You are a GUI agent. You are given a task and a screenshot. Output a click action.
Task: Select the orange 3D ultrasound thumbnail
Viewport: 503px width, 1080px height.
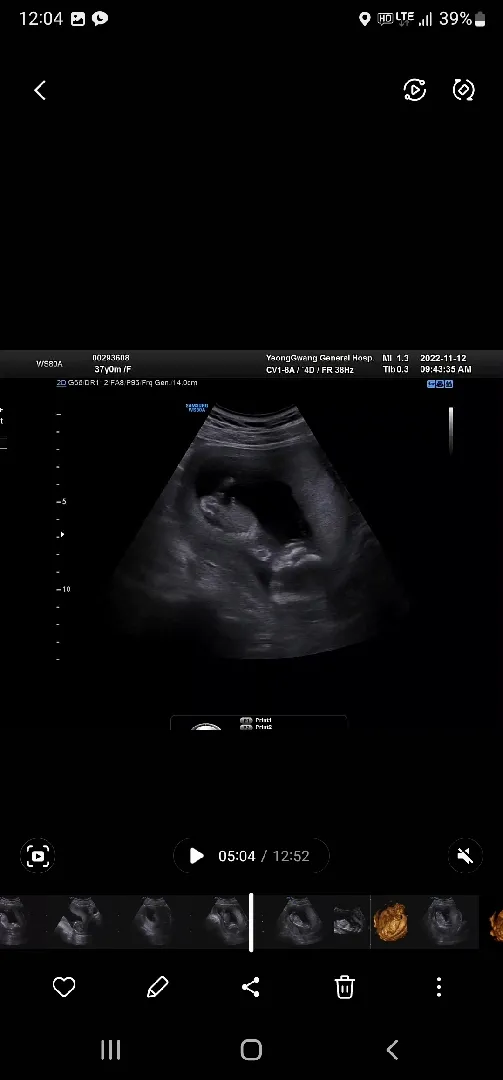390,922
